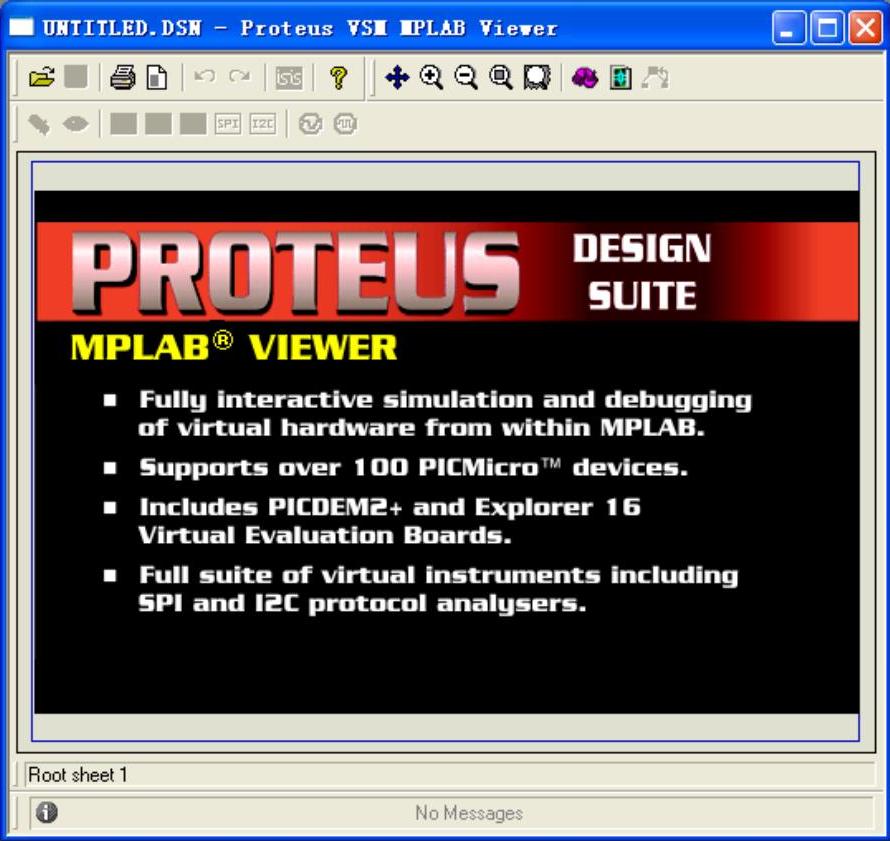Select the pulse wave generator icon
This screenshot has width=890, height=841.
coord(346,124)
